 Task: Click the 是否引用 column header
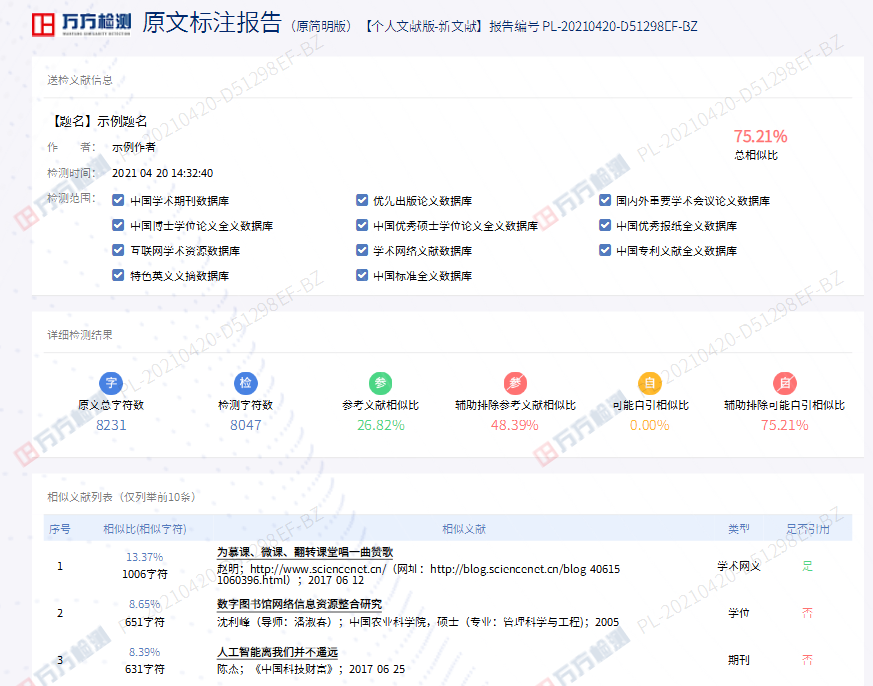808,529
